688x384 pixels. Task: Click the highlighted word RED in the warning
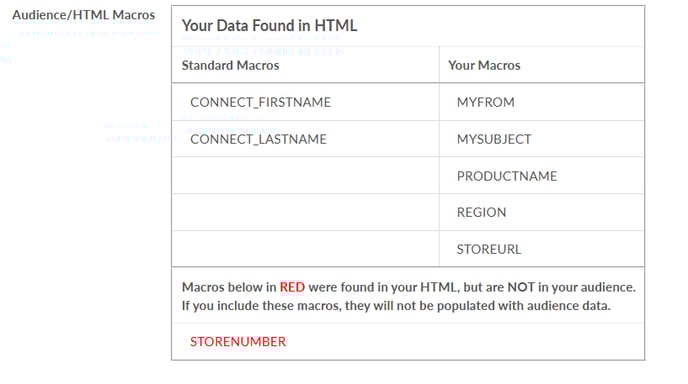point(292,287)
